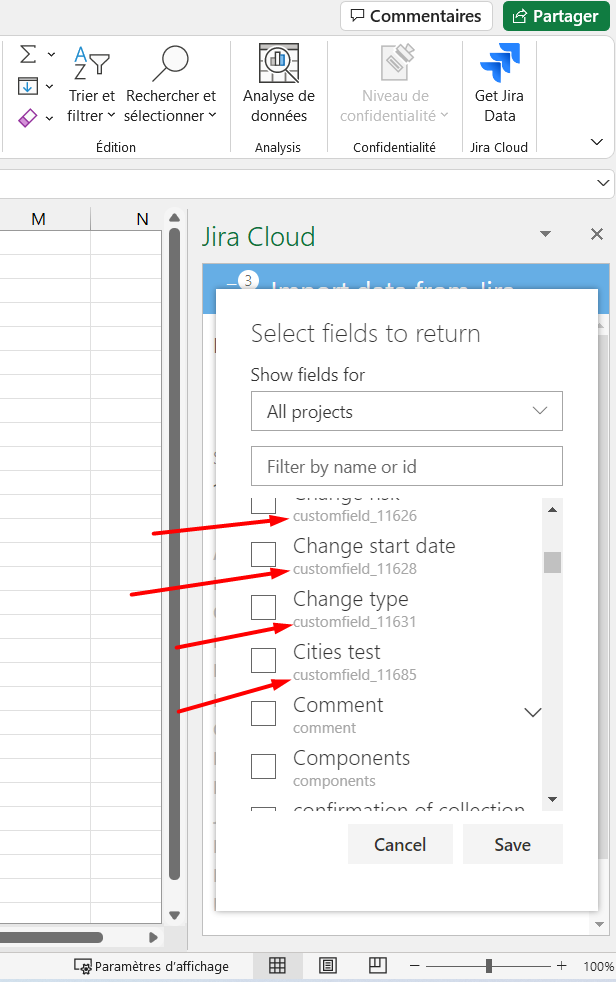Open Paramètres d'affichage
This screenshot has width=616, height=982.
tap(151, 966)
